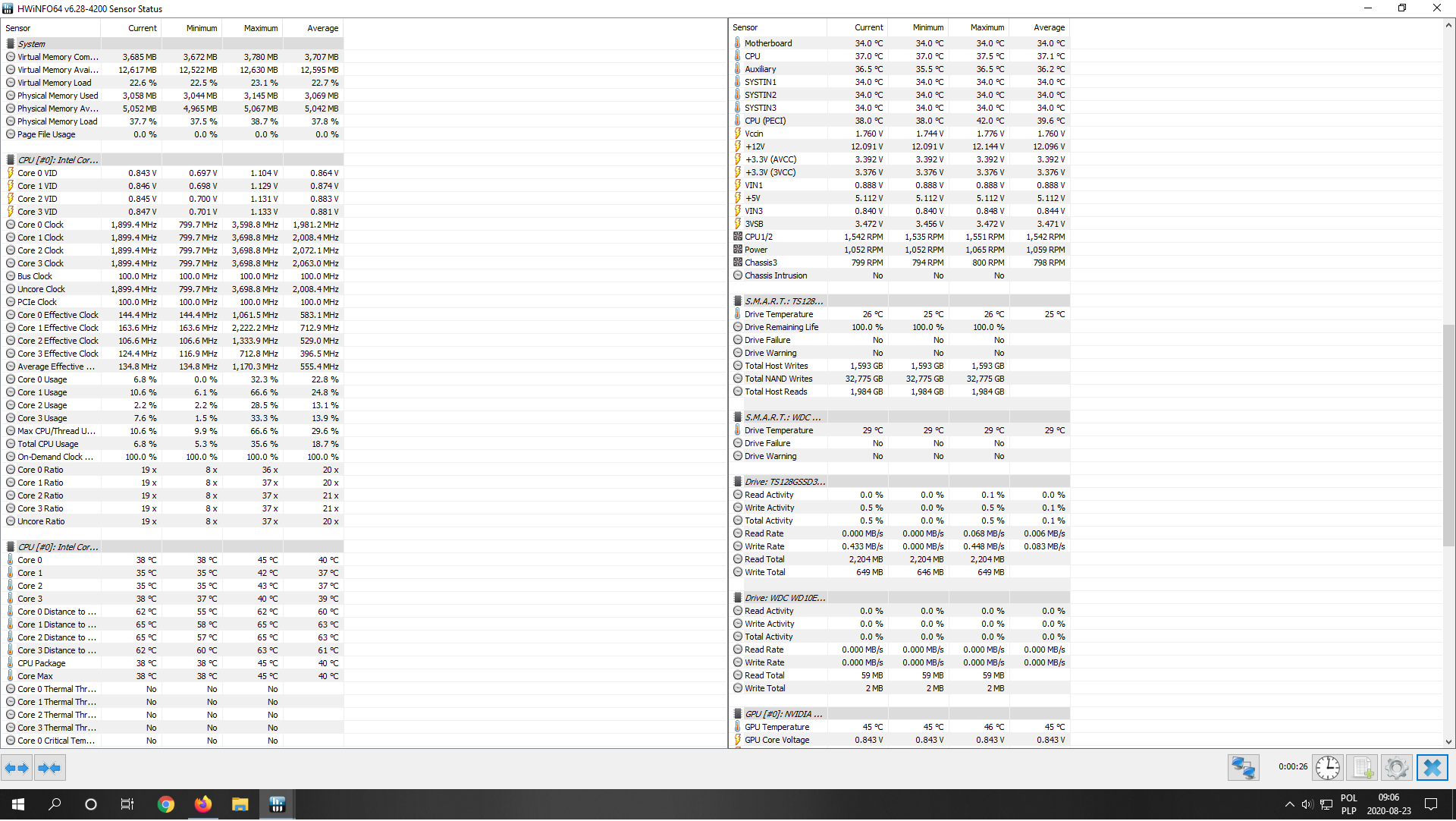Click the shrink layout arrows button
The image size is (1456, 821).
pyautogui.click(x=49, y=769)
